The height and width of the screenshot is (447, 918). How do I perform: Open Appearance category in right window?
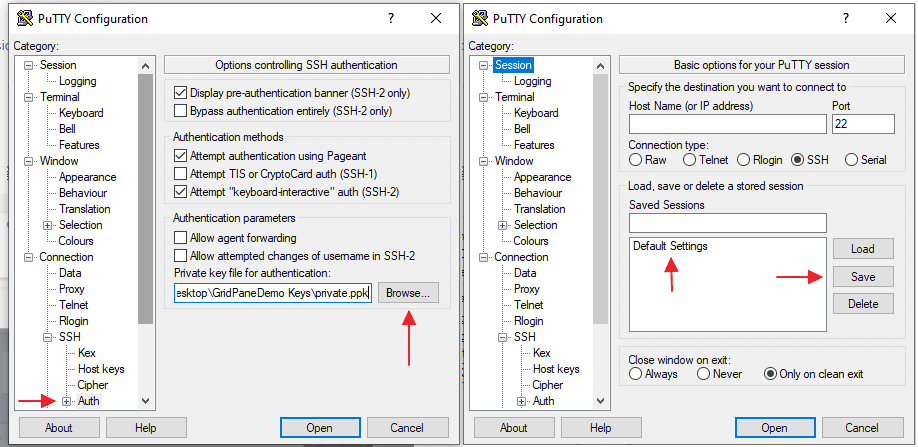tap(542, 177)
